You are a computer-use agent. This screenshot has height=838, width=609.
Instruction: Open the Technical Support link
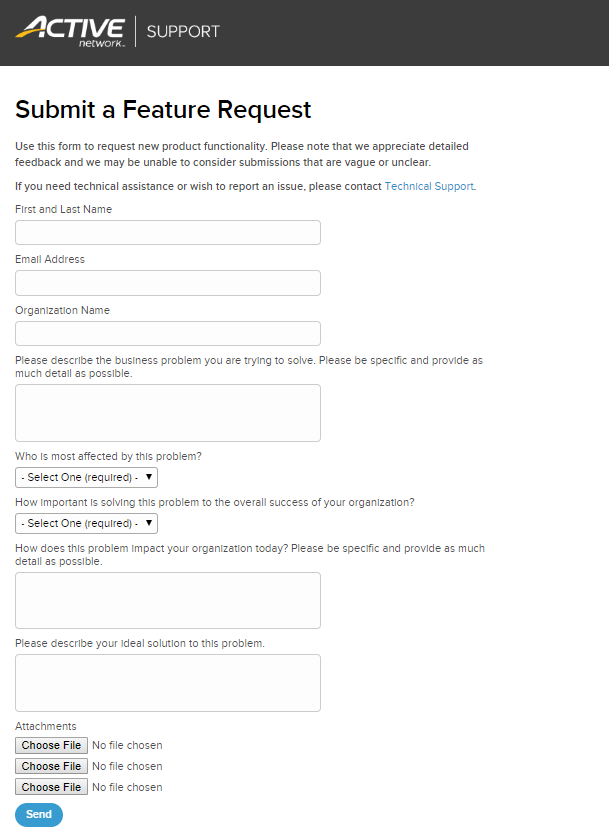(429, 186)
